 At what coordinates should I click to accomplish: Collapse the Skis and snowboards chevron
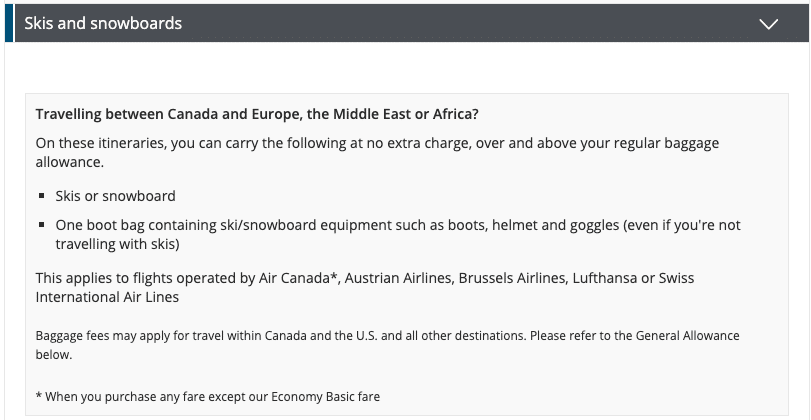[x=768, y=24]
